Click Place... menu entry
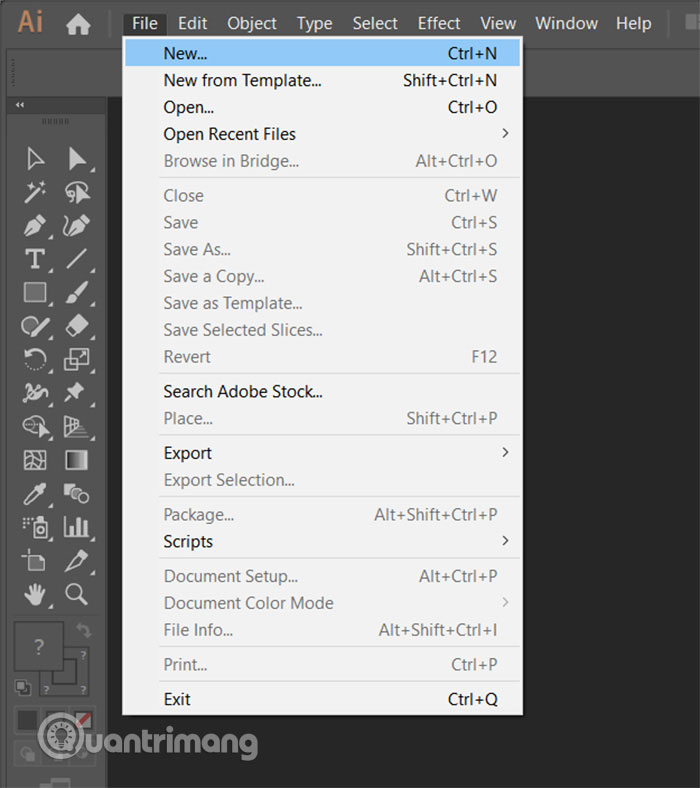Screen dimensions: 700x788 (322, 418)
